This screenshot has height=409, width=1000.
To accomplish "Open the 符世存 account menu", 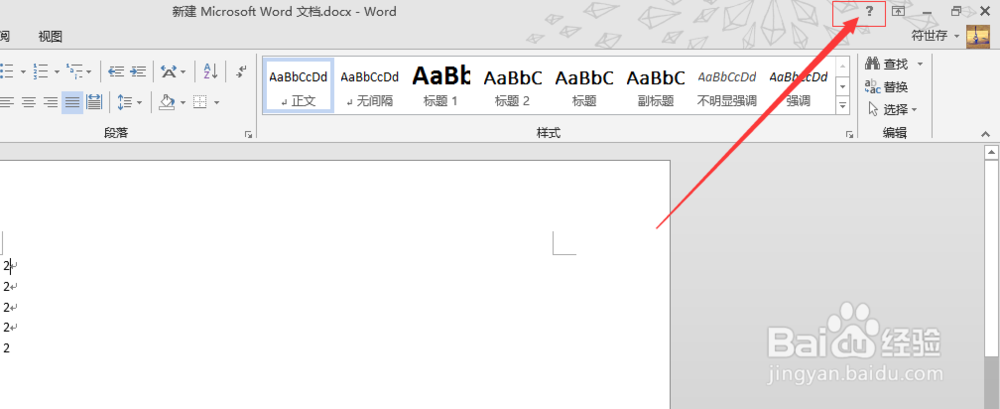I will pyautogui.click(x=935, y=36).
